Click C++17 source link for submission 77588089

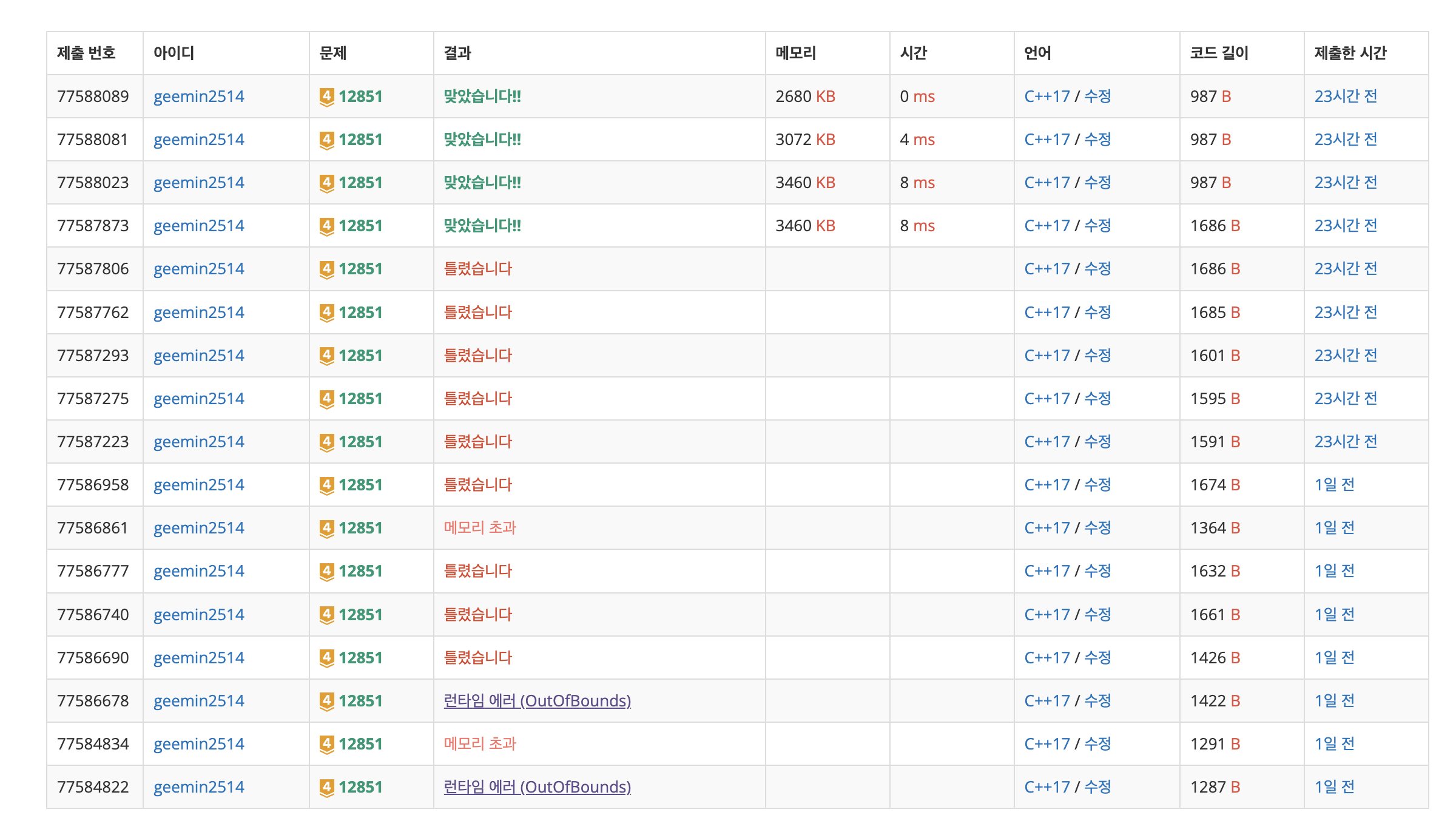1046,96
